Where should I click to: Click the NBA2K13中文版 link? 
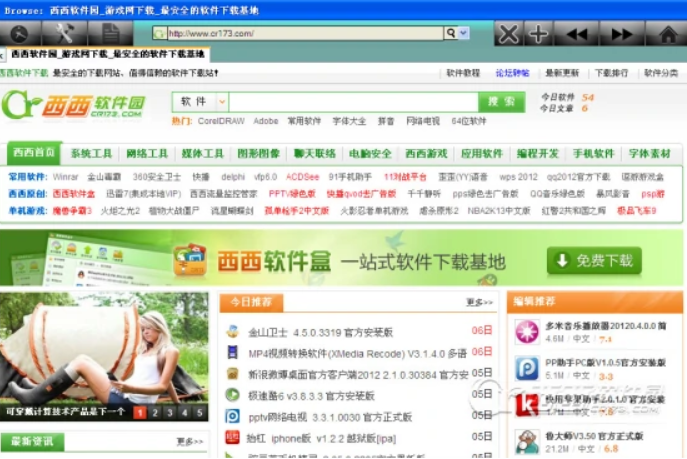click(x=499, y=211)
